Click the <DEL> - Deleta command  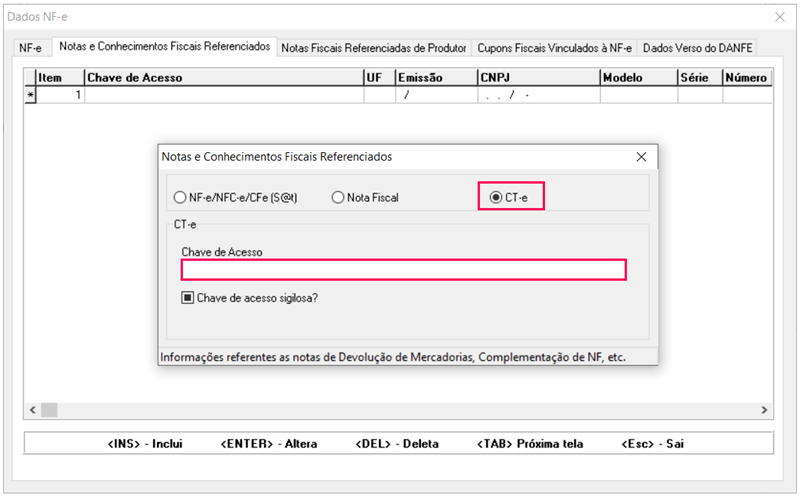397,443
